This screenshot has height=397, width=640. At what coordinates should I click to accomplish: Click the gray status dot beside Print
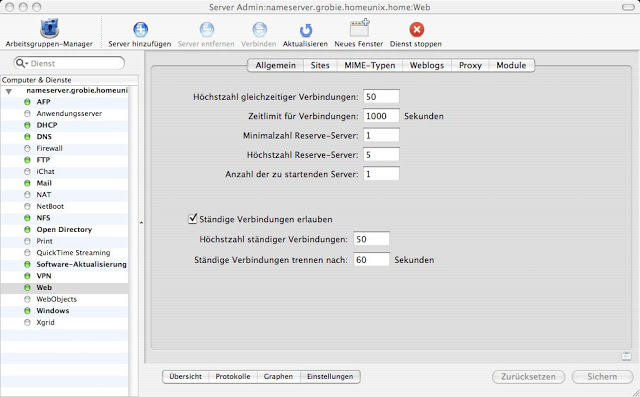(27, 241)
